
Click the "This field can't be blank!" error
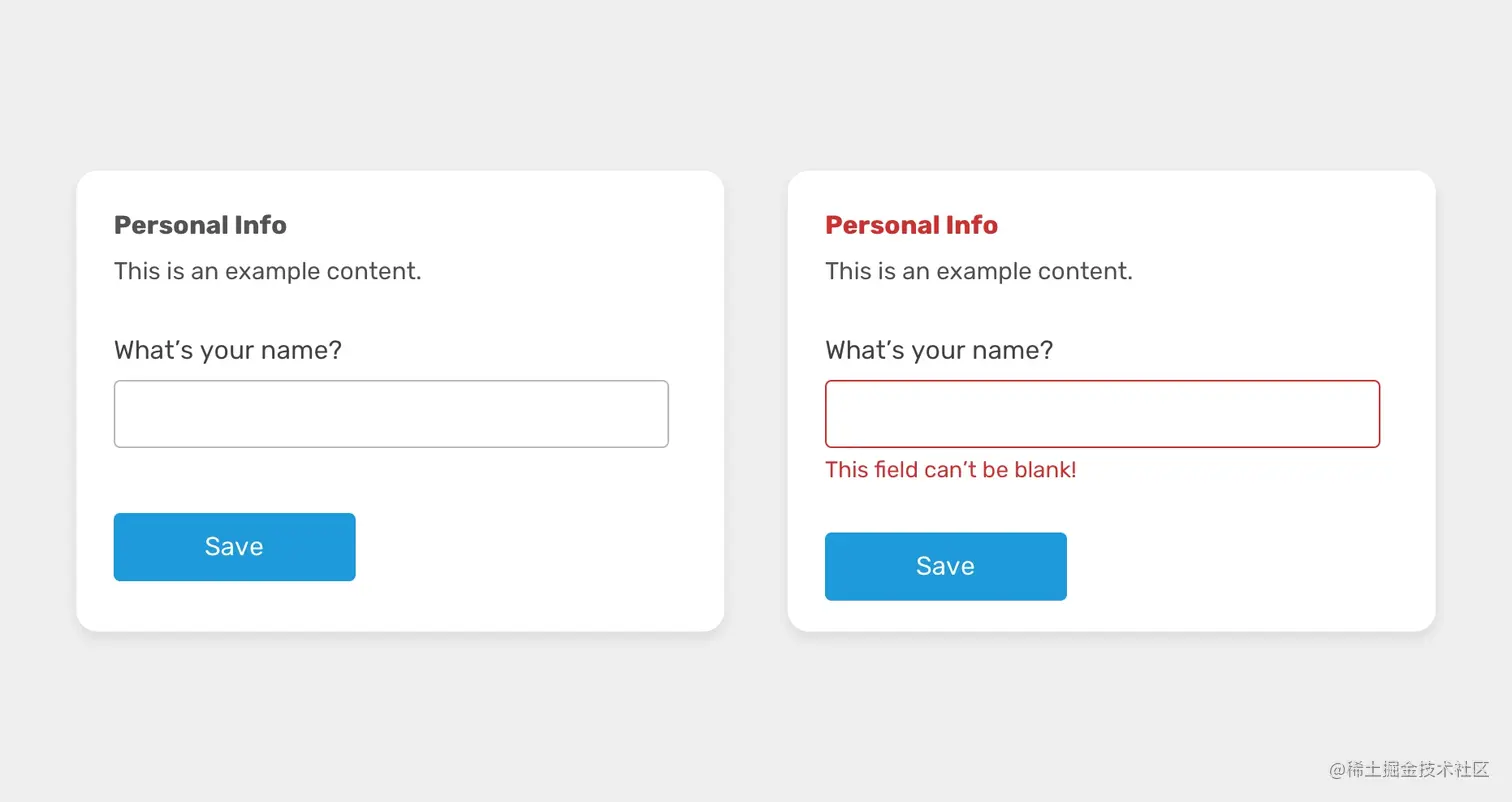click(x=950, y=469)
